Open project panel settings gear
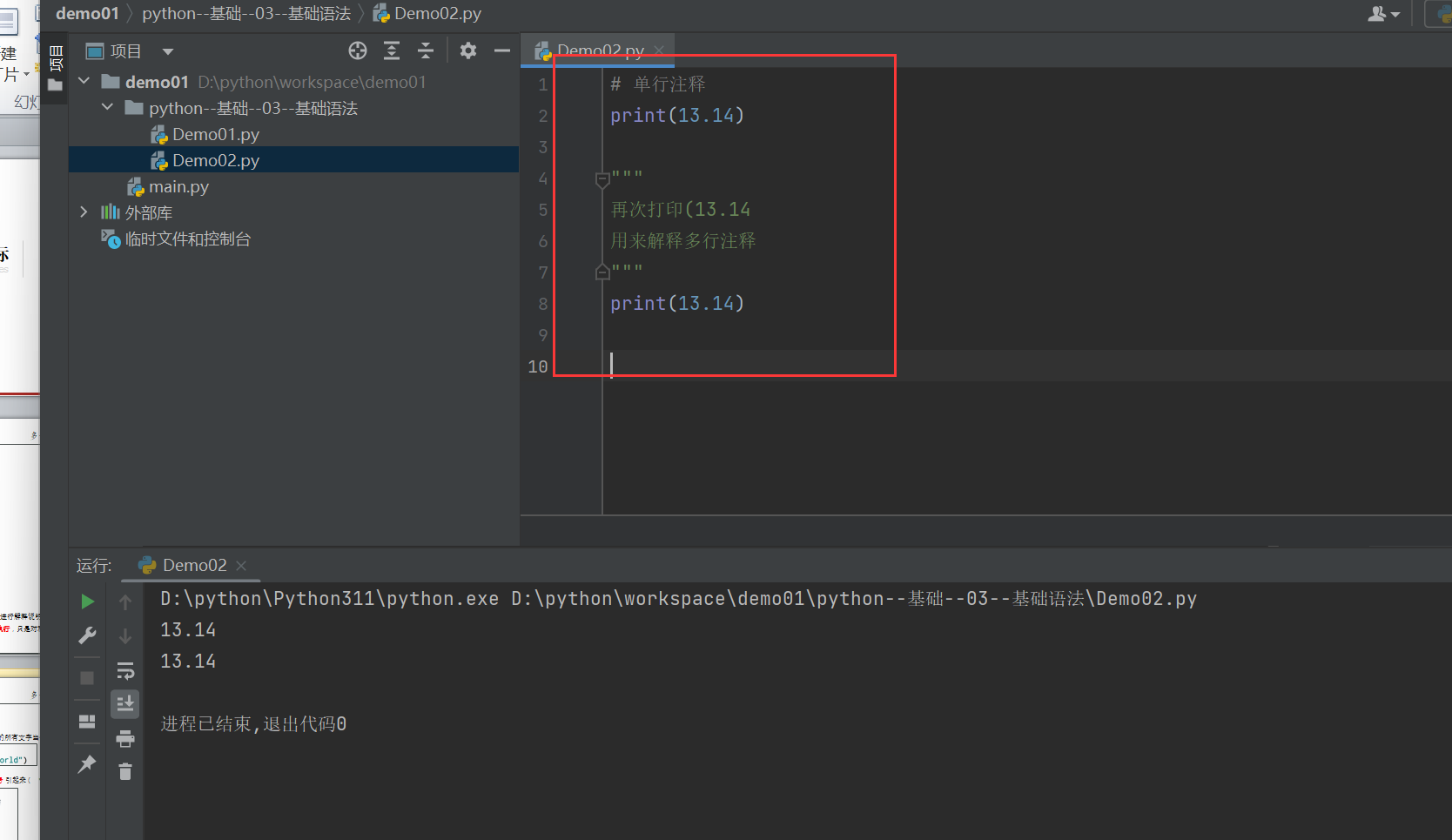The height and width of the screenshot is (840, 1452). pyautogui.click(x=468, y=50)
